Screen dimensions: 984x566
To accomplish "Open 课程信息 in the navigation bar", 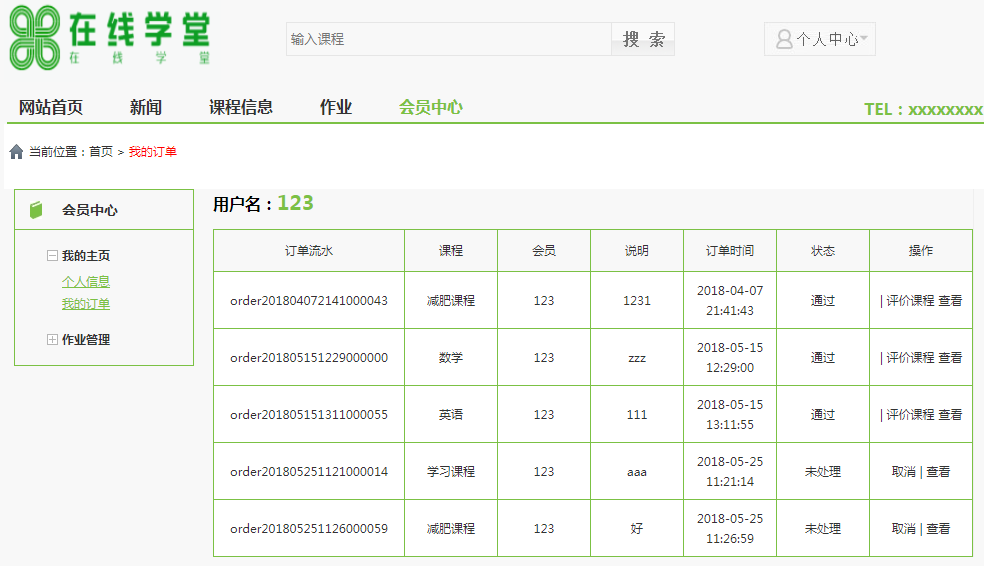I will coord(241,107).
